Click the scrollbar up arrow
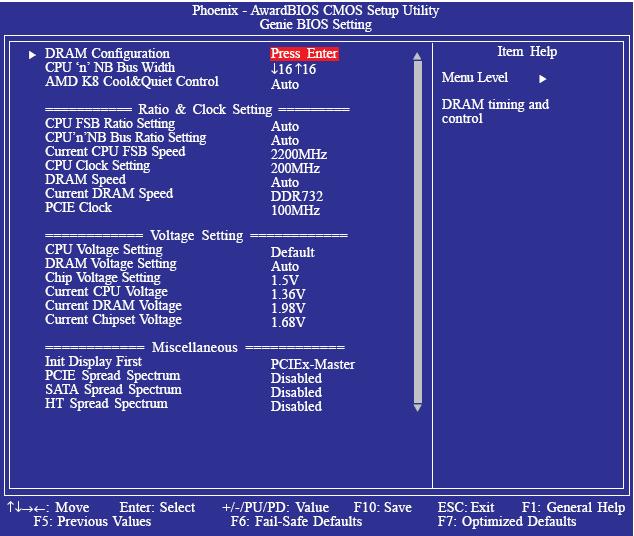This screenshot has width=634, height=536. [x=418, y=57]
